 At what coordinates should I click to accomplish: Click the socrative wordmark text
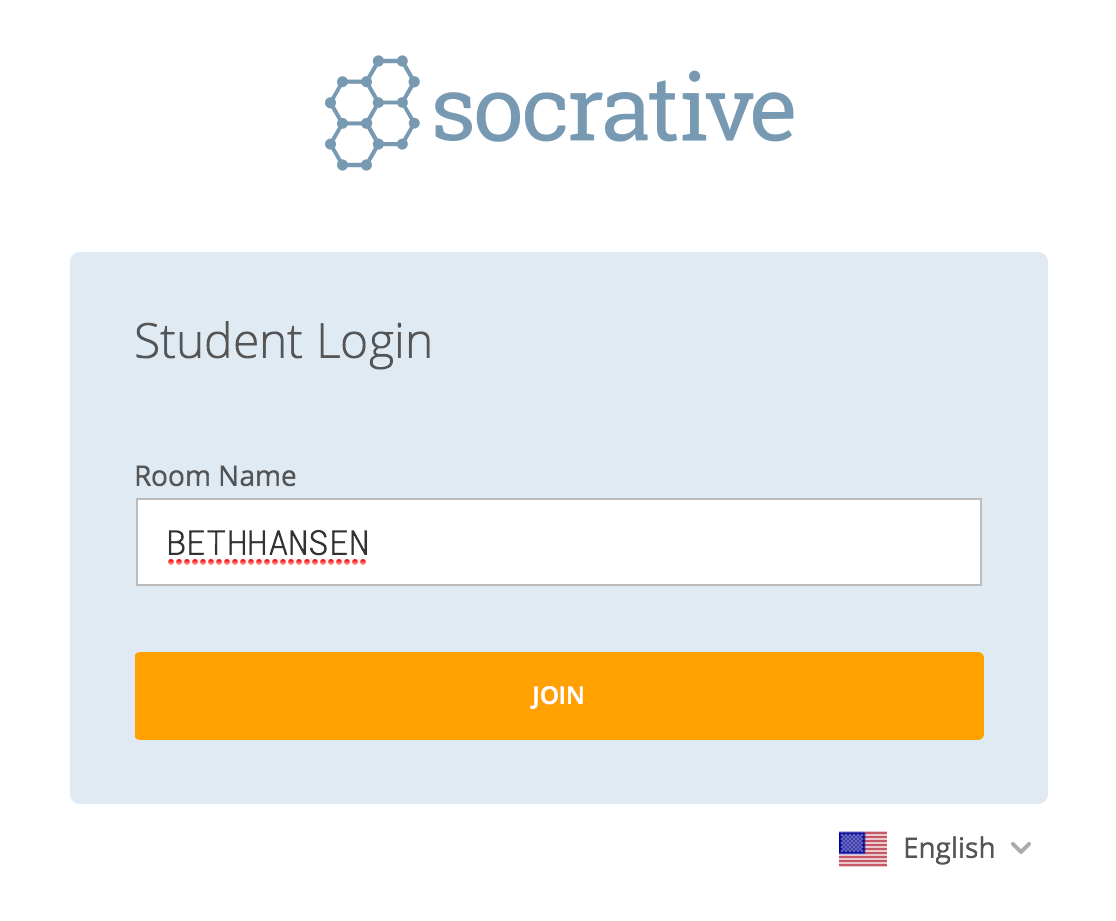tap(614, 112)
